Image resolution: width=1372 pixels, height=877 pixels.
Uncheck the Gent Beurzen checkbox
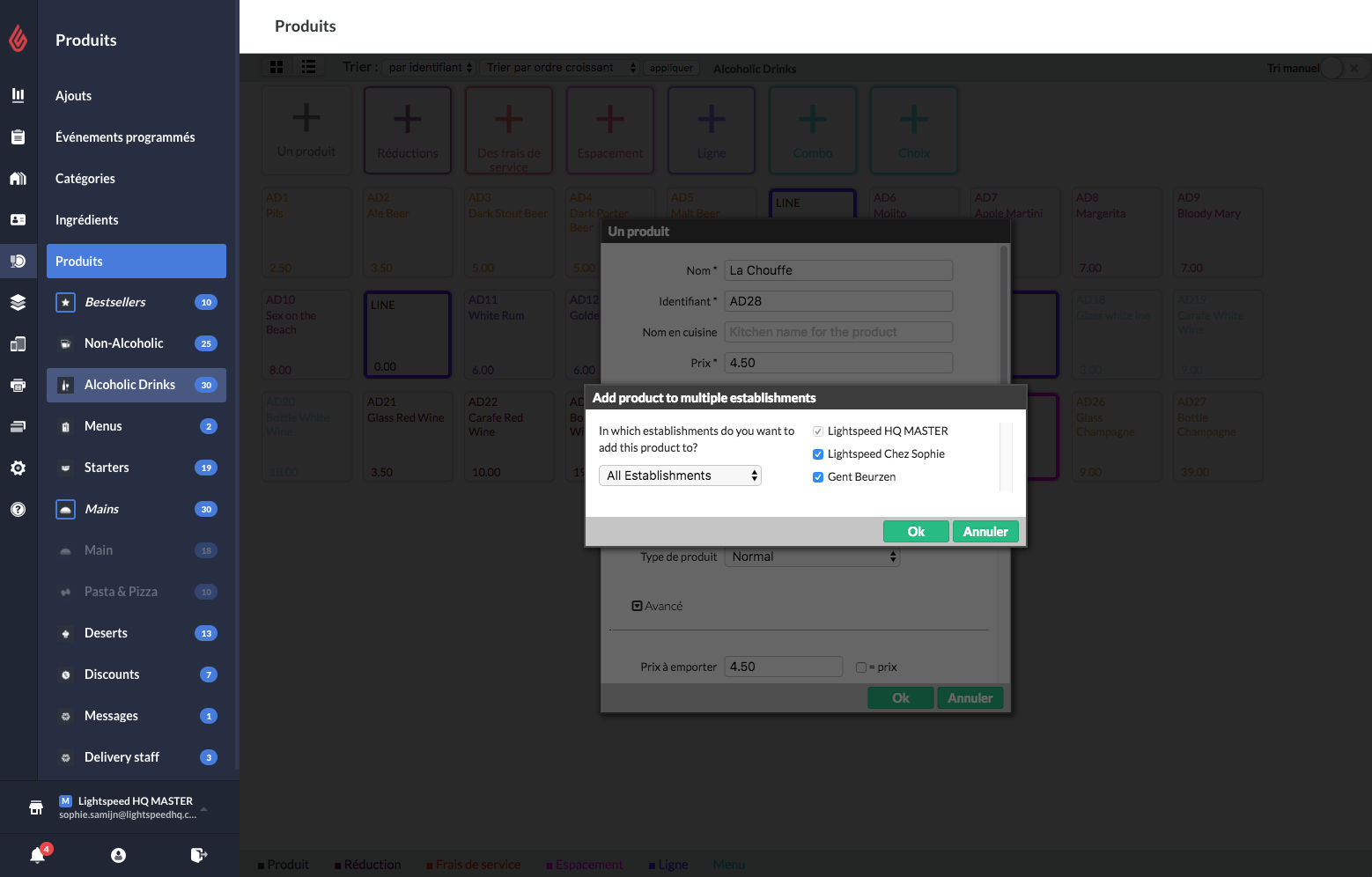(x=818, y=477)
